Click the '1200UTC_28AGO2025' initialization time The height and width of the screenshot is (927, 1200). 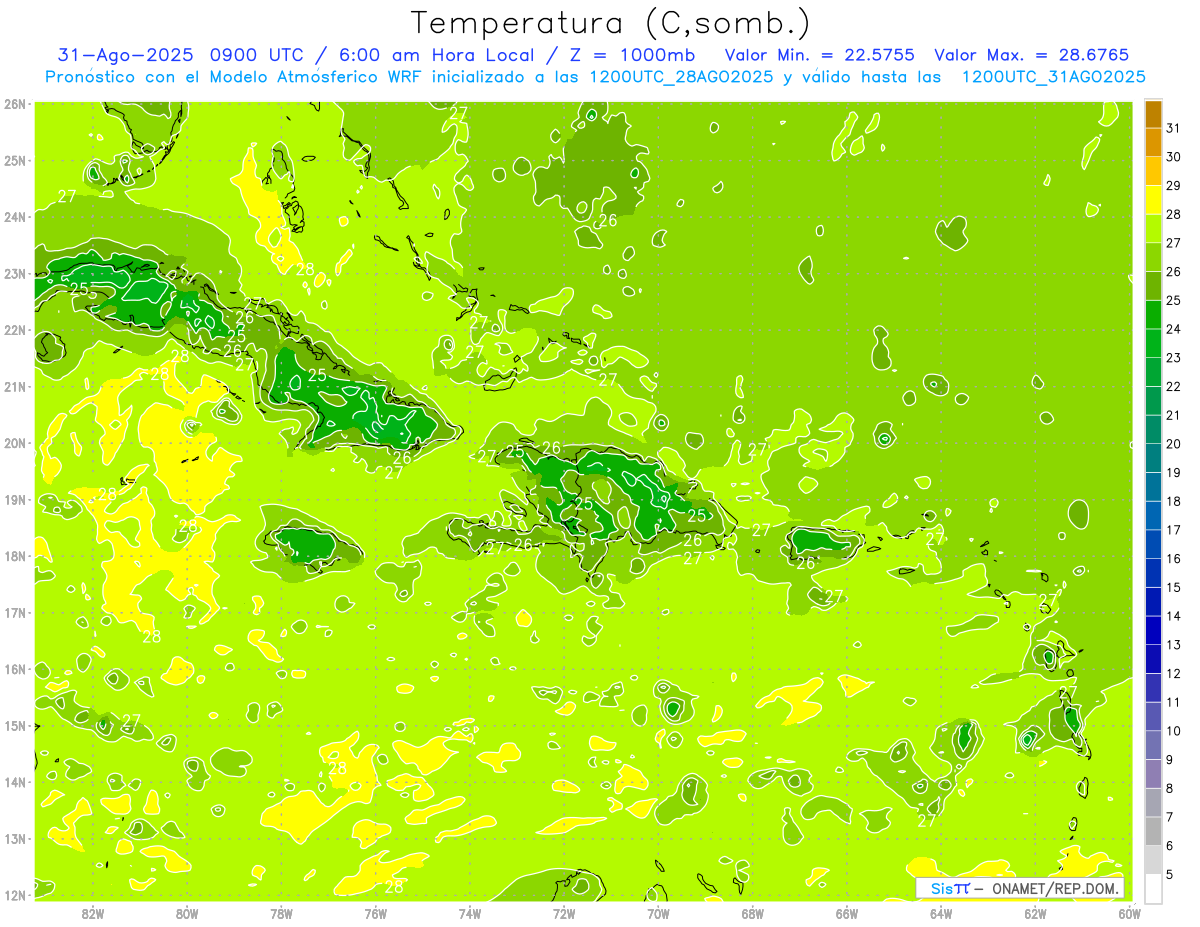680,77
